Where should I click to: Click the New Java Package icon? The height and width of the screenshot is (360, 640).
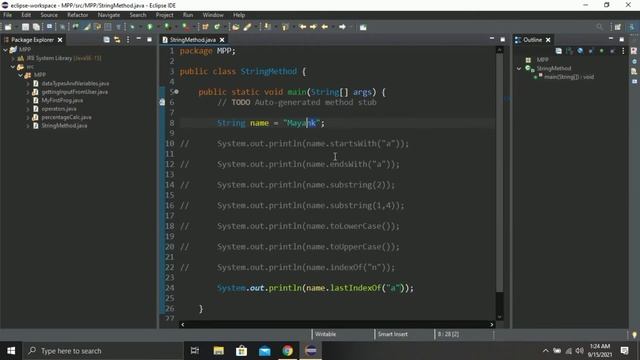tap(205, 27)
